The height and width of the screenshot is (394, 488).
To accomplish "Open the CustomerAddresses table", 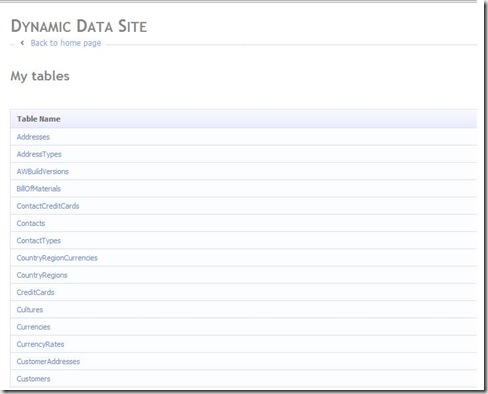I will click(x=48, y=362).
